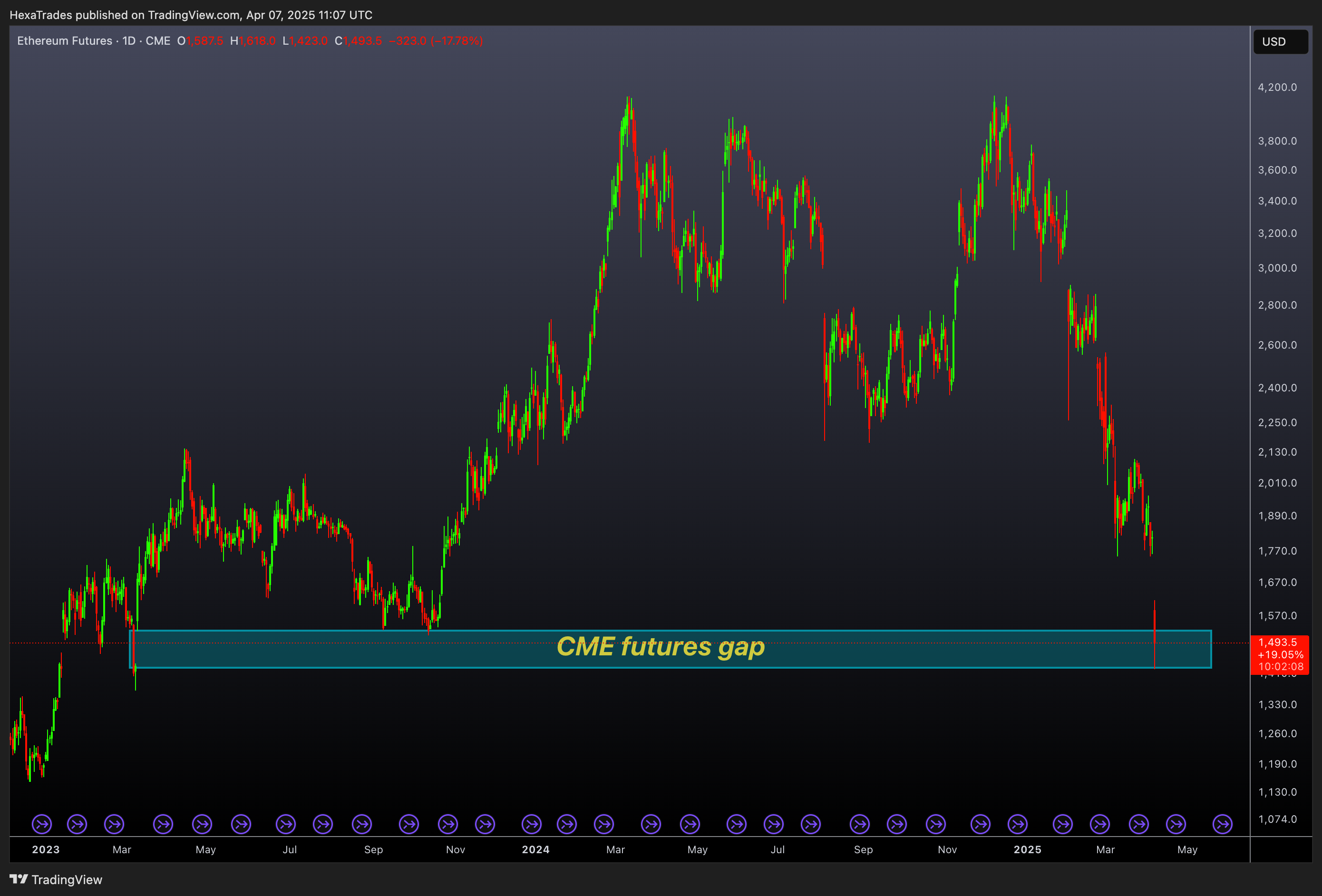Click the red current price tag 1,493.5
Screen dimensions: 1322x896
click(1280, 654)
